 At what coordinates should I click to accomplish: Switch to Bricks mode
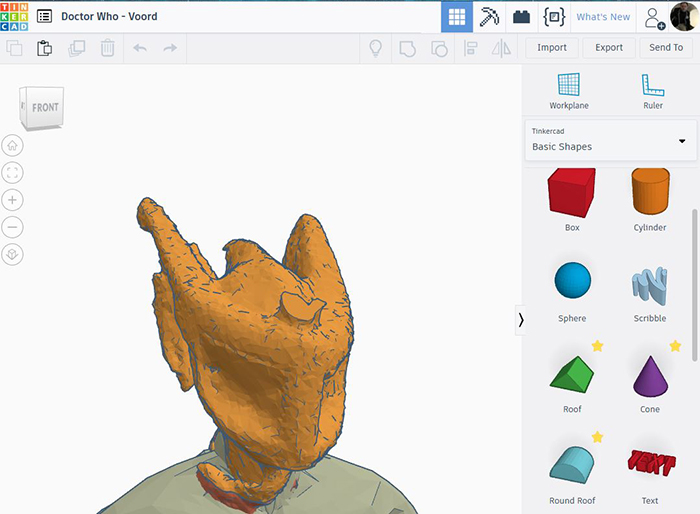[521, 17]
